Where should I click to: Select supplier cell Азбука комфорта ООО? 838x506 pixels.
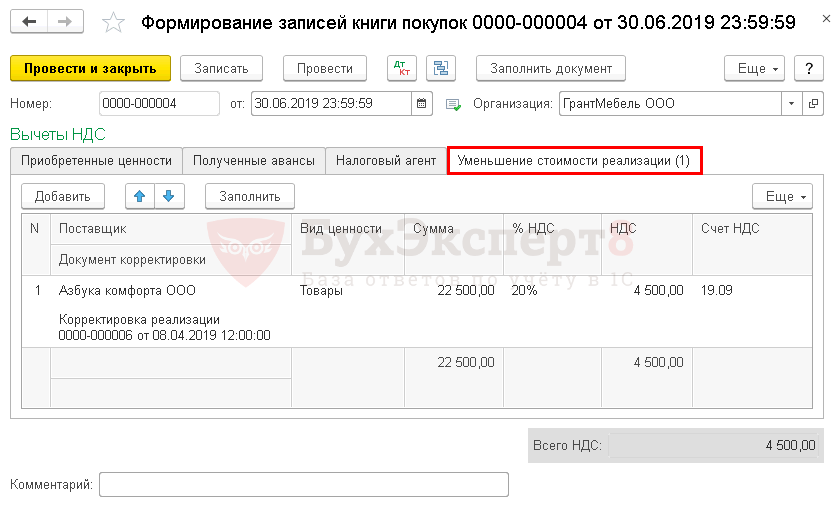pyautogui.click(x=171, y=291)
